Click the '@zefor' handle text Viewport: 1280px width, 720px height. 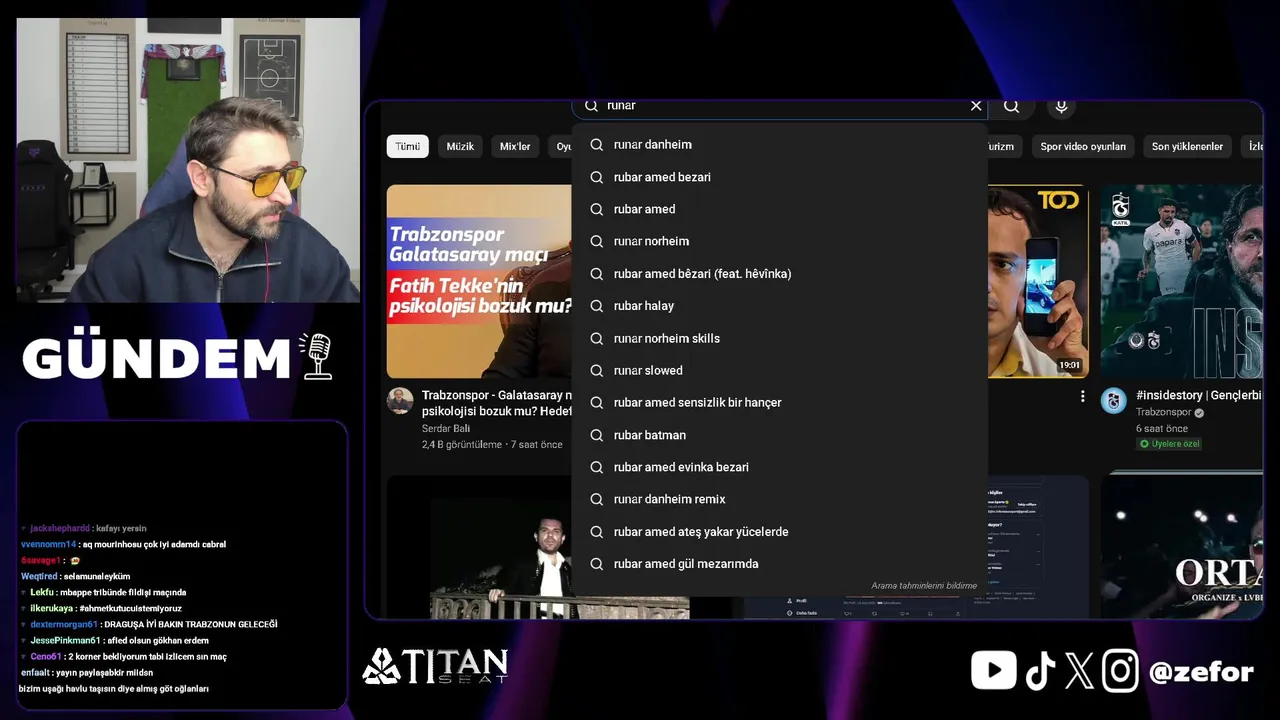point(1202,672)
